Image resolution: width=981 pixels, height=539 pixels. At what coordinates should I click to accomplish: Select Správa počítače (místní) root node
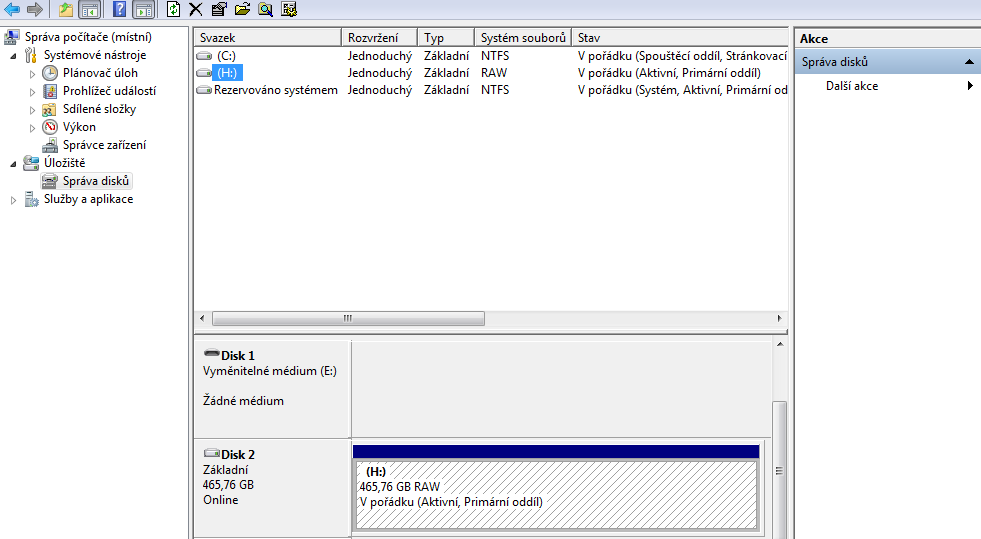(x=88, y=37)
